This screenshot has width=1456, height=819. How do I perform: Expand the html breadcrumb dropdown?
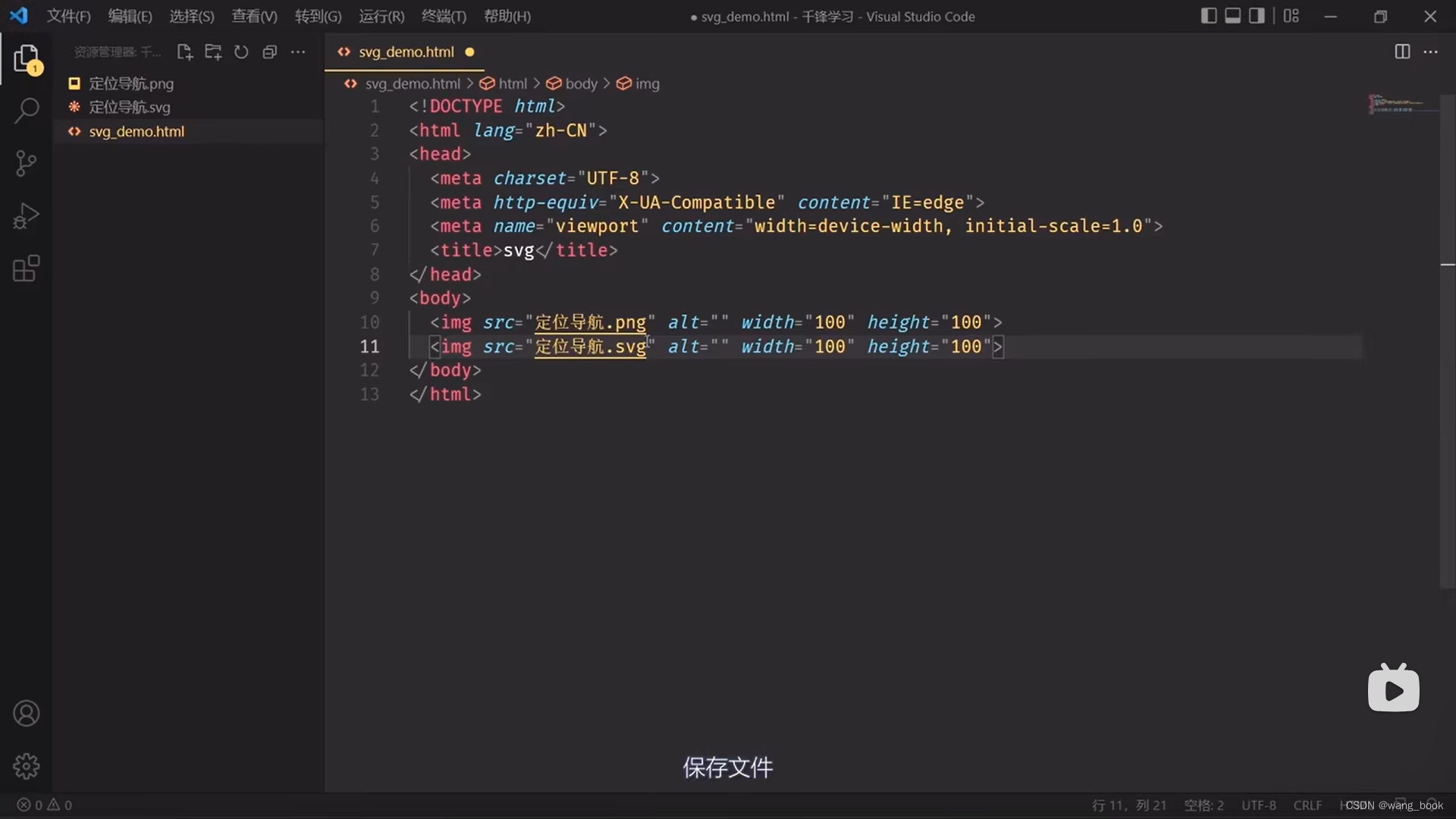[512, 83]
